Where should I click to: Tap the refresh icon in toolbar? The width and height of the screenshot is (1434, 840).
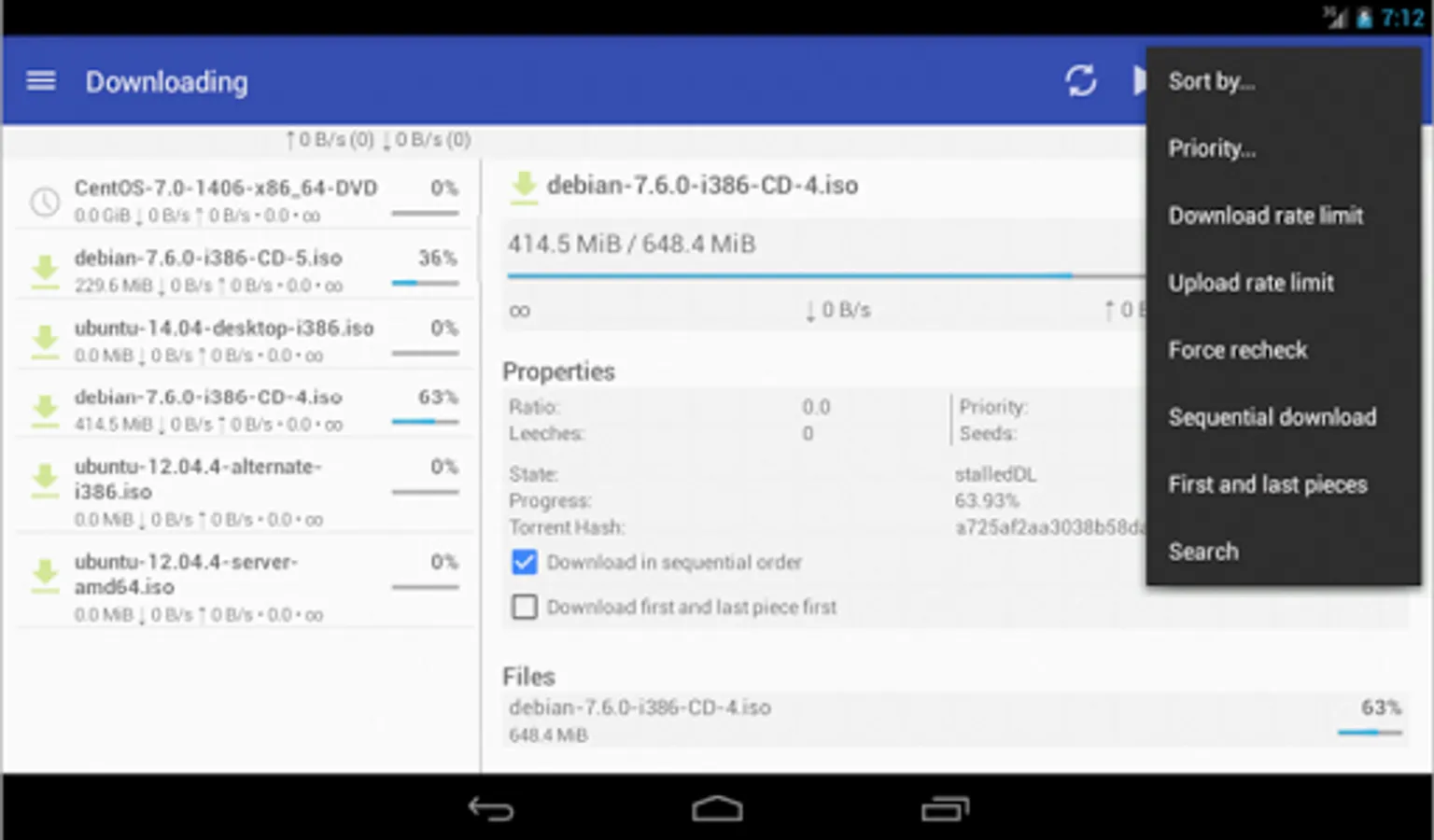(x=1081, y=81)
